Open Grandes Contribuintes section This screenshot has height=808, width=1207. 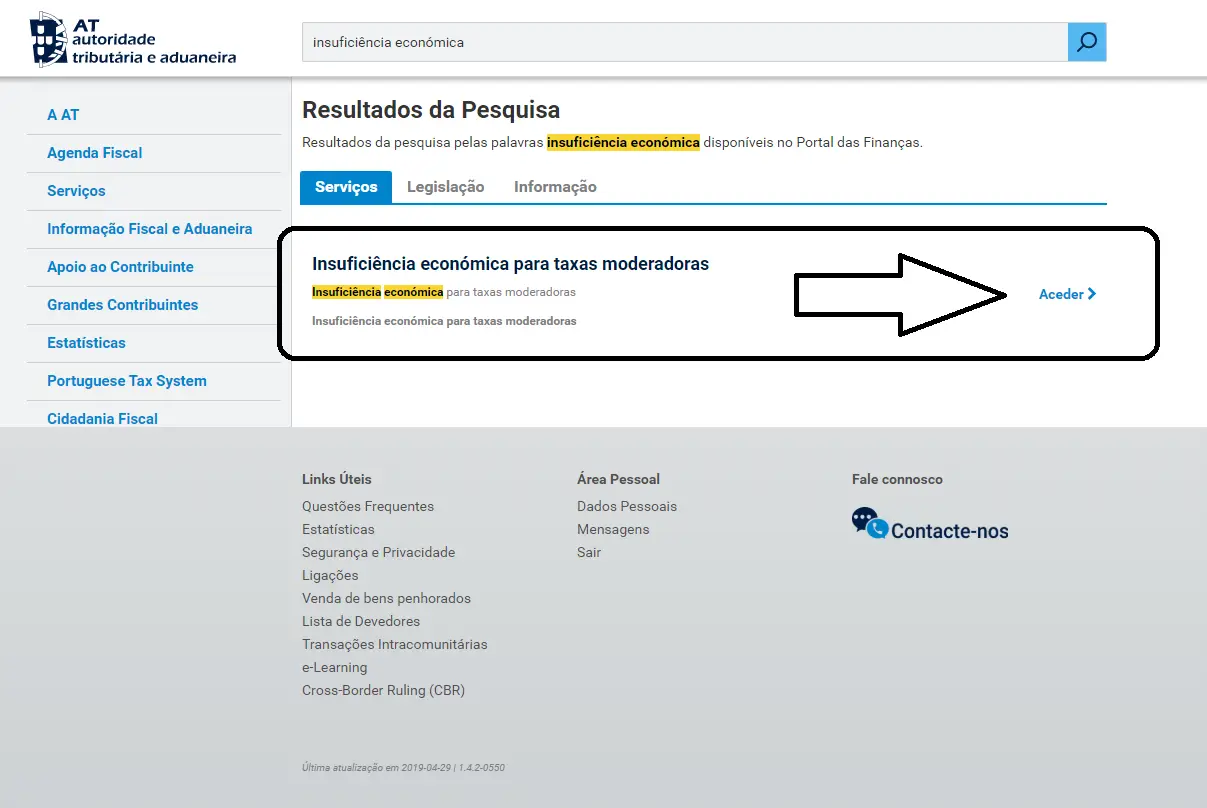(x=121, y=305)
